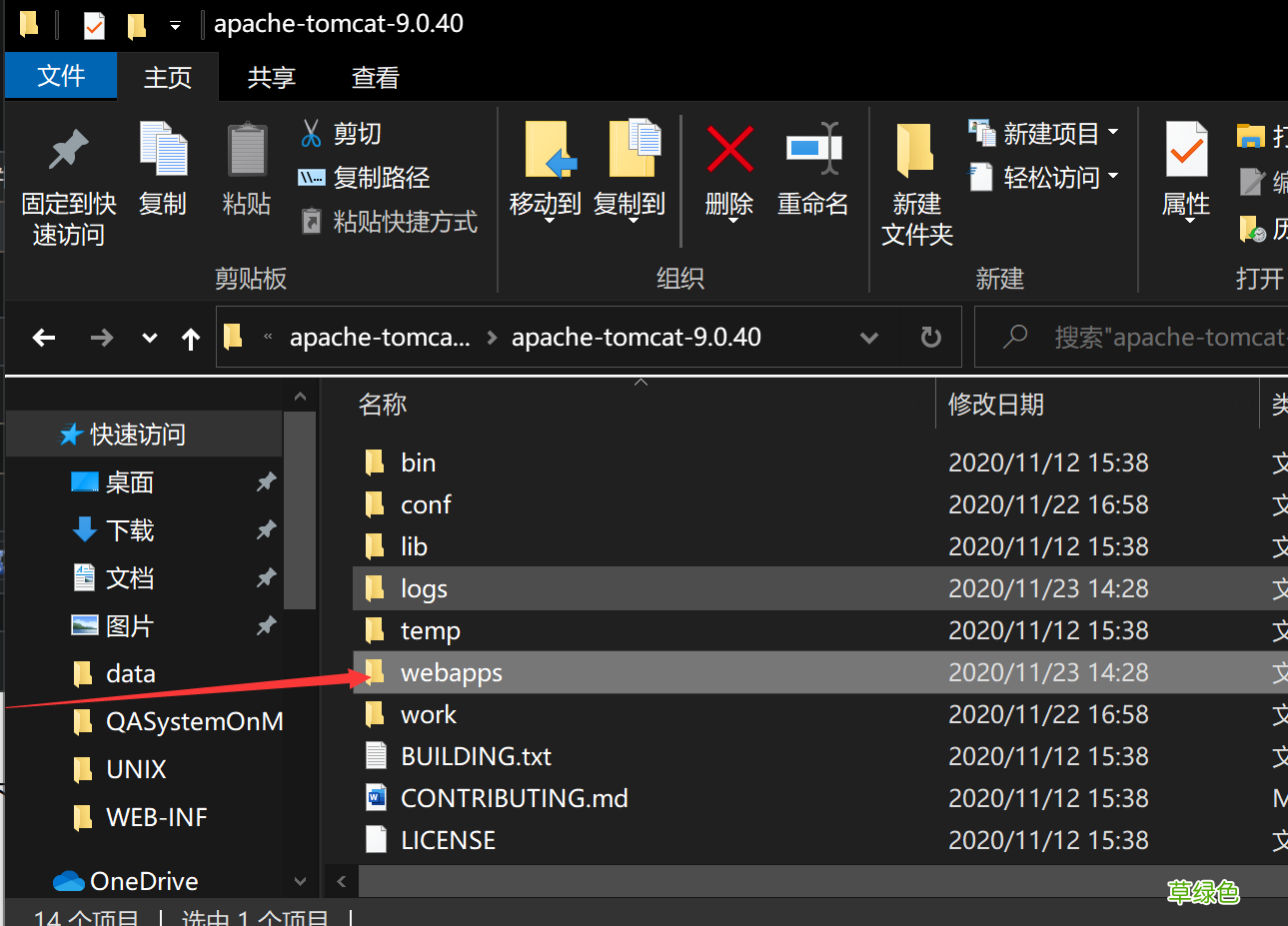Open Properties checkmark icon
Viewport: 1288px width, 926px height.
[1186, 150]
